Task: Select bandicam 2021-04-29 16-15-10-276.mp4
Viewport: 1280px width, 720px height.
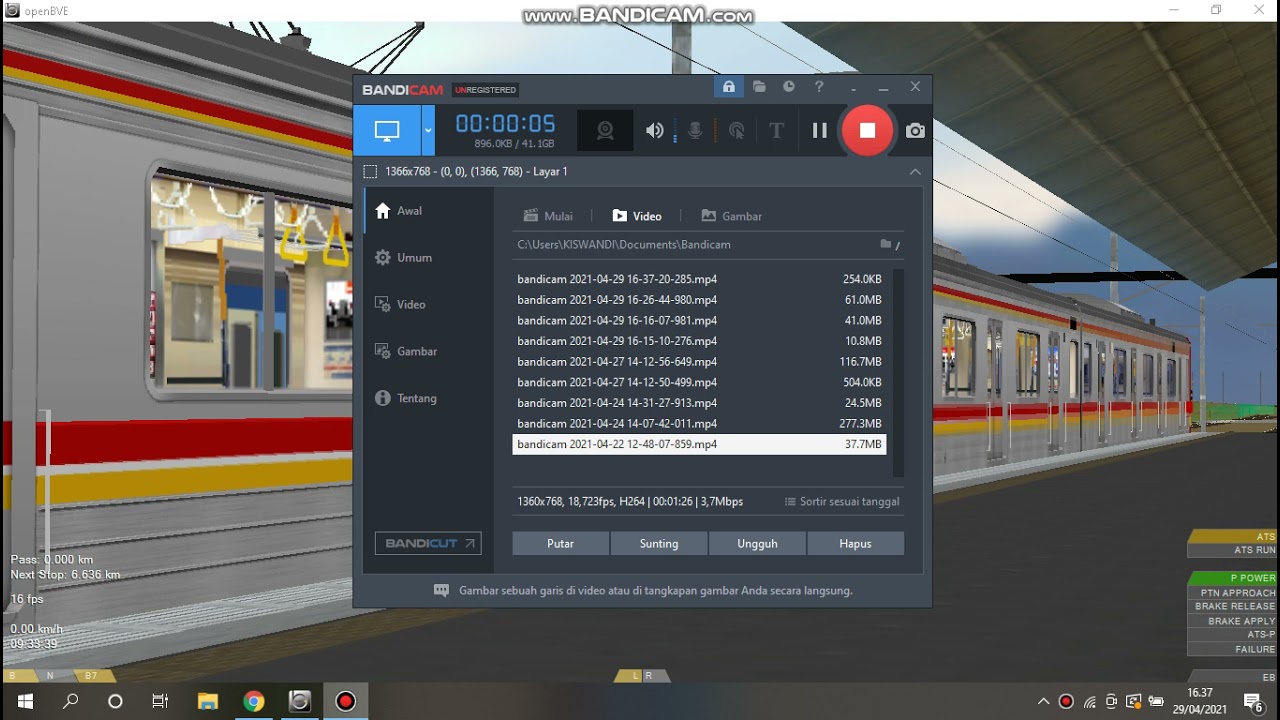Action: (x=699, y=341)
